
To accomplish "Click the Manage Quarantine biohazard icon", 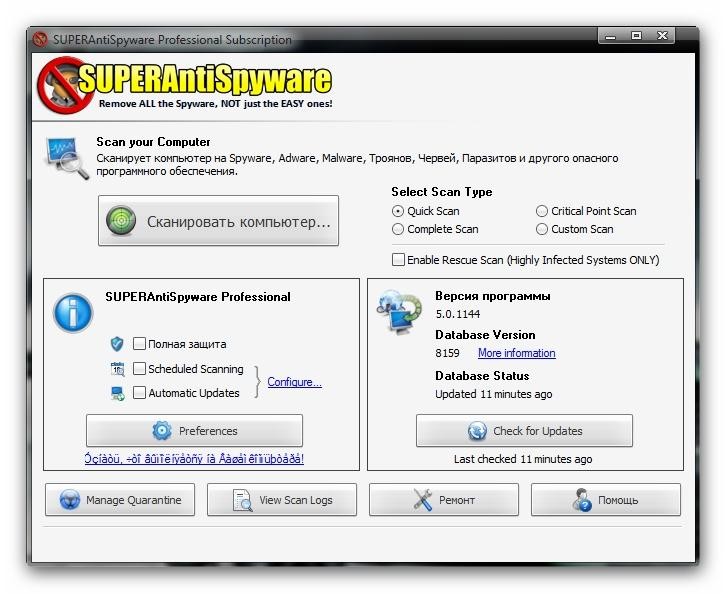I will (70, 500).
